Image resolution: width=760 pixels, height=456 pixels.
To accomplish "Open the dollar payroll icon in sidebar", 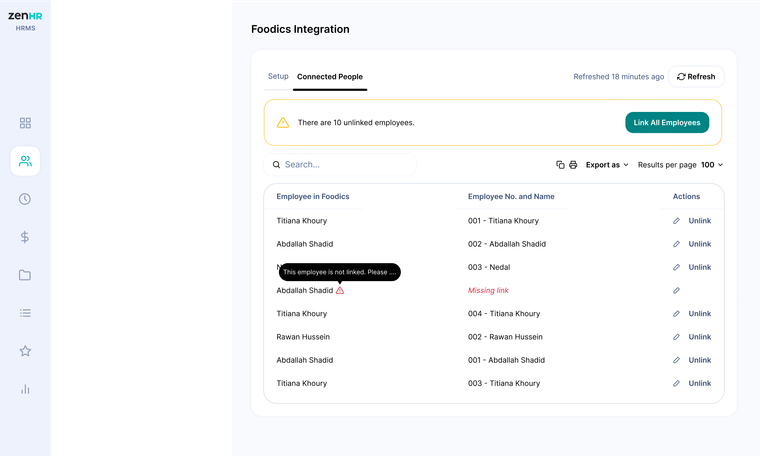I will pos(25,237).
